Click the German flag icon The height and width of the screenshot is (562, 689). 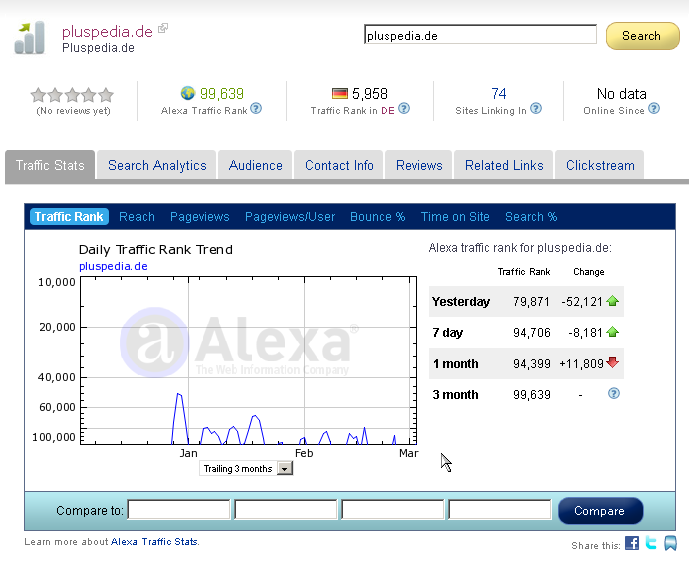[340, 93]
